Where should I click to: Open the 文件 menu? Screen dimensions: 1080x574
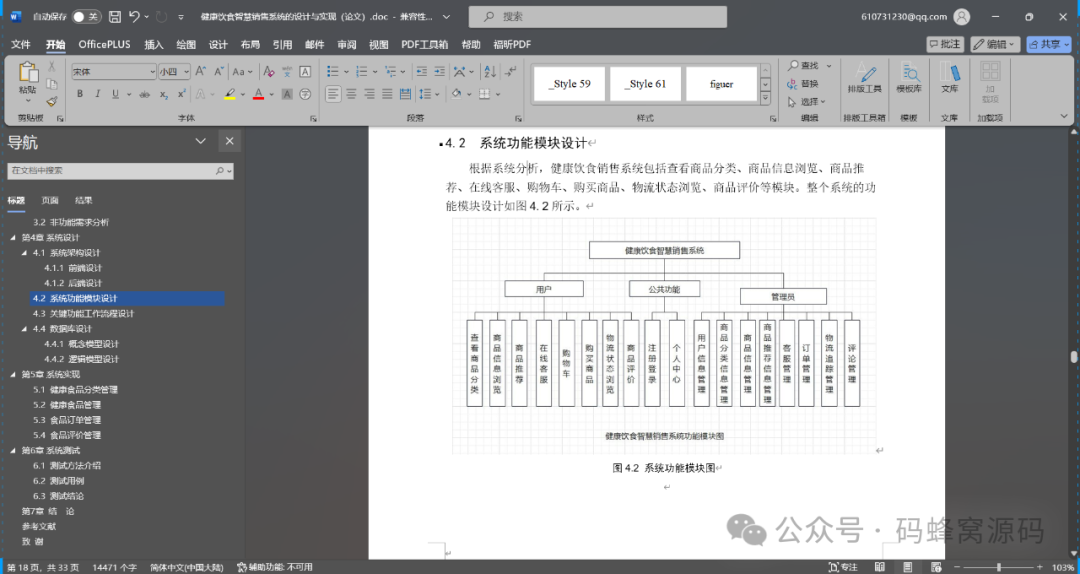point(21,44)
